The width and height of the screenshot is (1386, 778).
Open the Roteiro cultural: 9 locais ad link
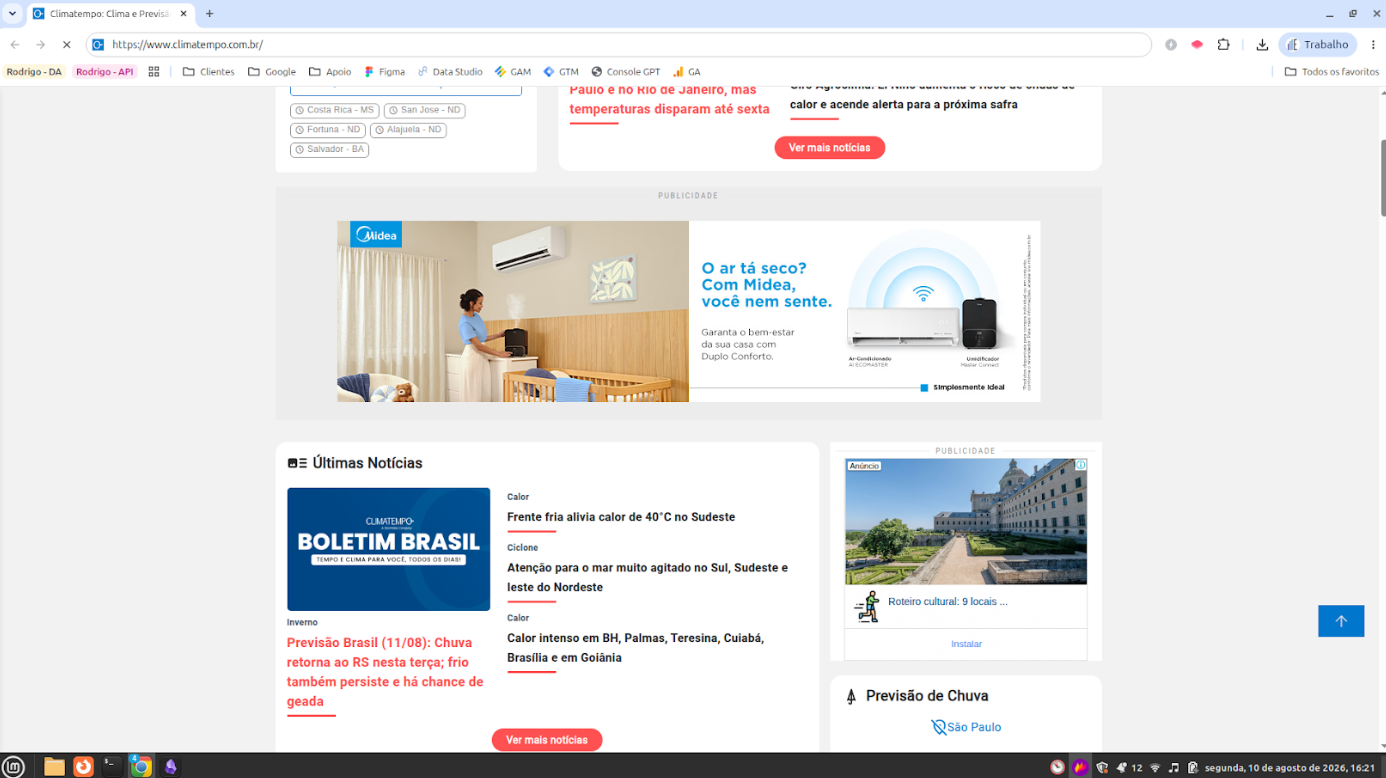coord(948,602)
